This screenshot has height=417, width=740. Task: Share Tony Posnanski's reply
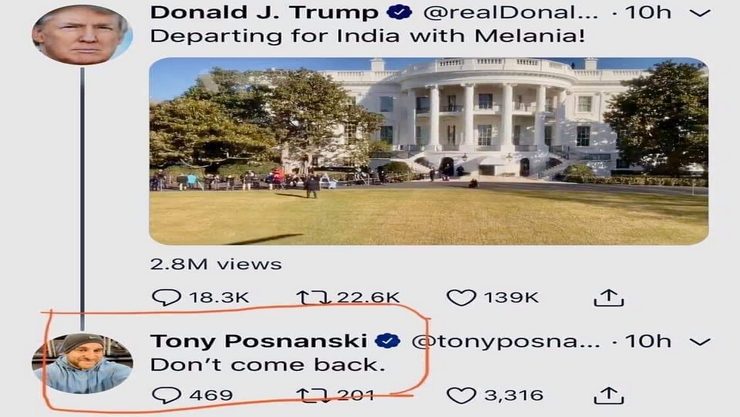click(609, 395)
